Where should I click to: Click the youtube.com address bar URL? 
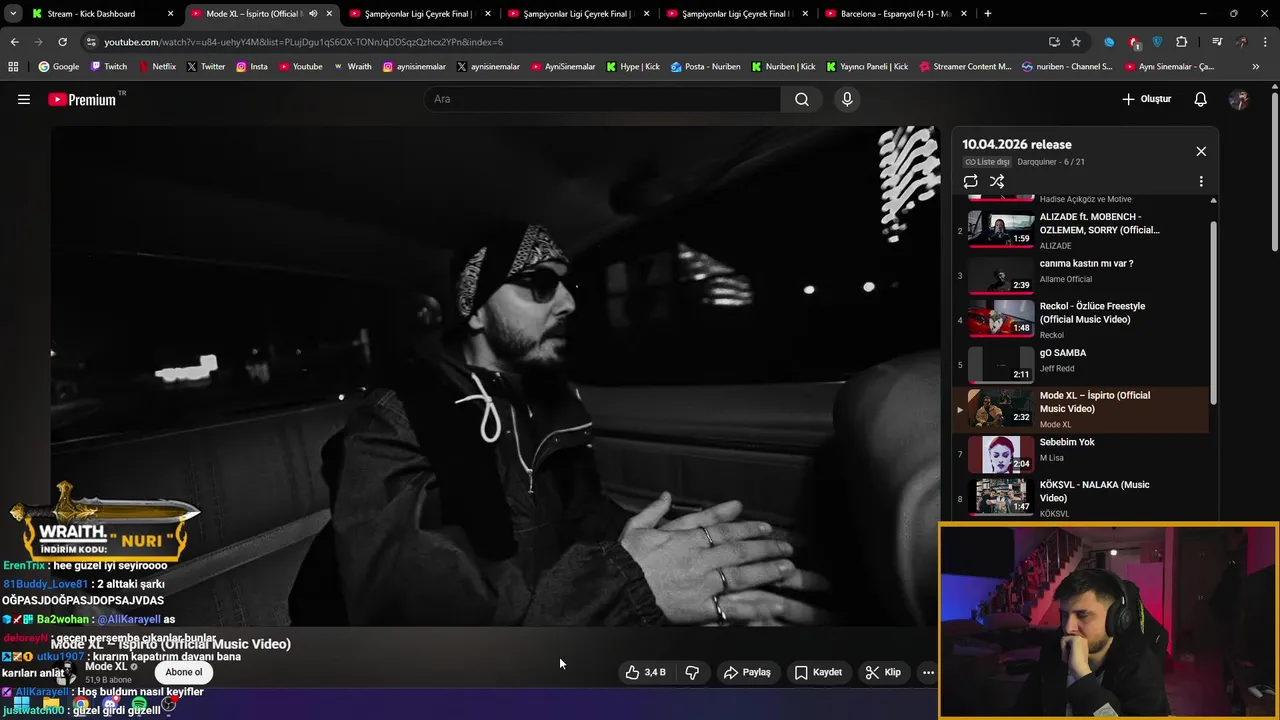tap(304, 42)
